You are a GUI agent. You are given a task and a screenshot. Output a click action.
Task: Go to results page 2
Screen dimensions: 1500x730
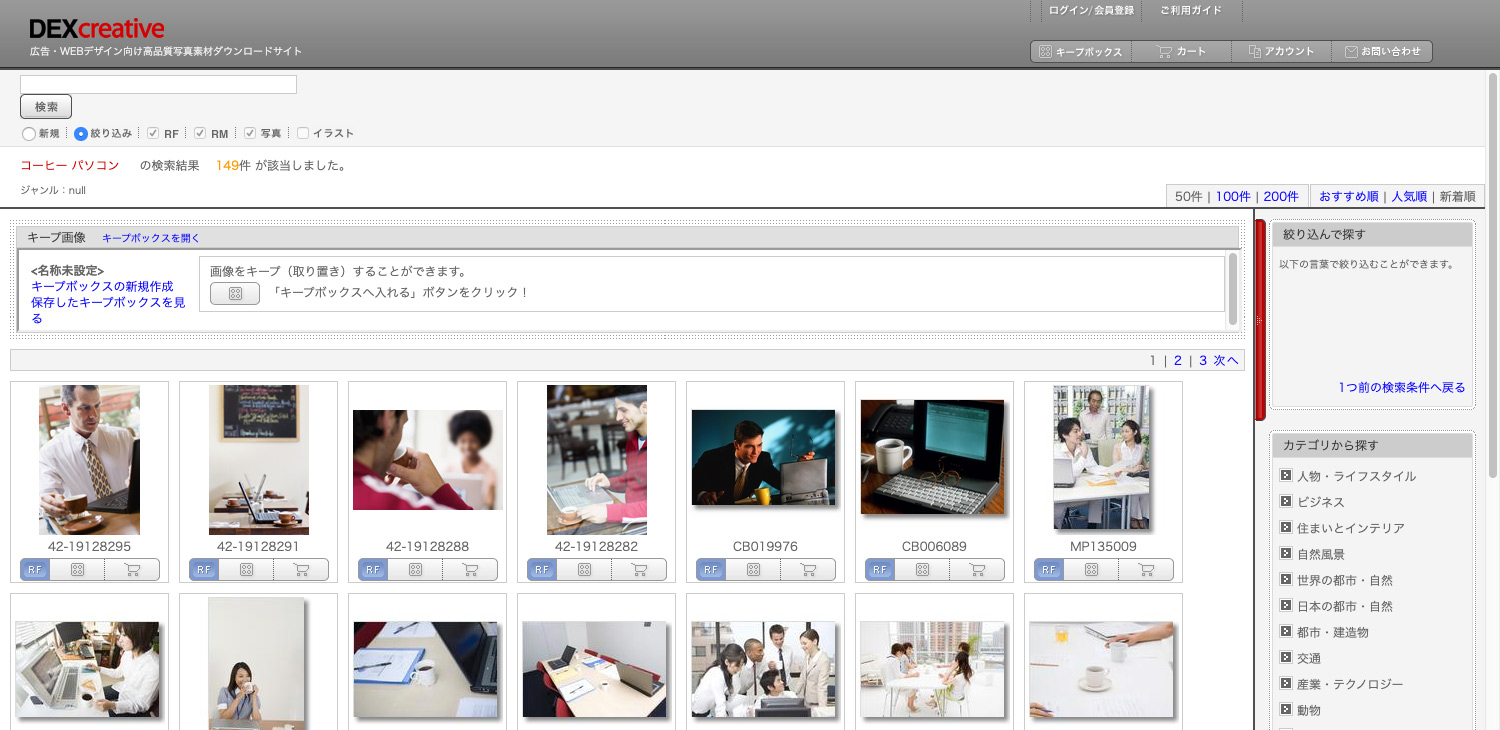pyautogui.click(x=1178, y=360)
